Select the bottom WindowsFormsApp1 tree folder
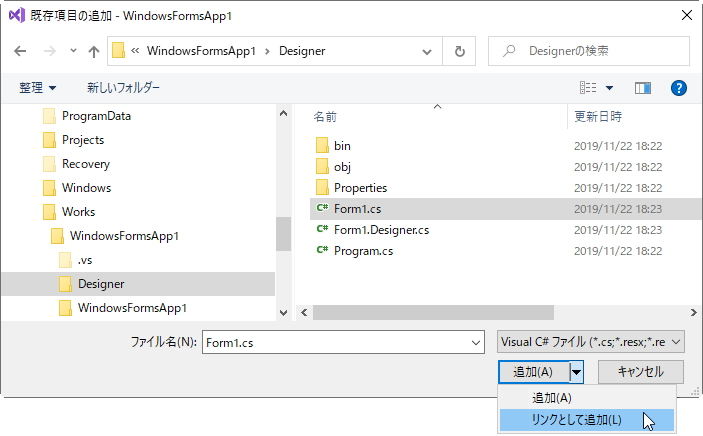 click(x=123, y=308)
